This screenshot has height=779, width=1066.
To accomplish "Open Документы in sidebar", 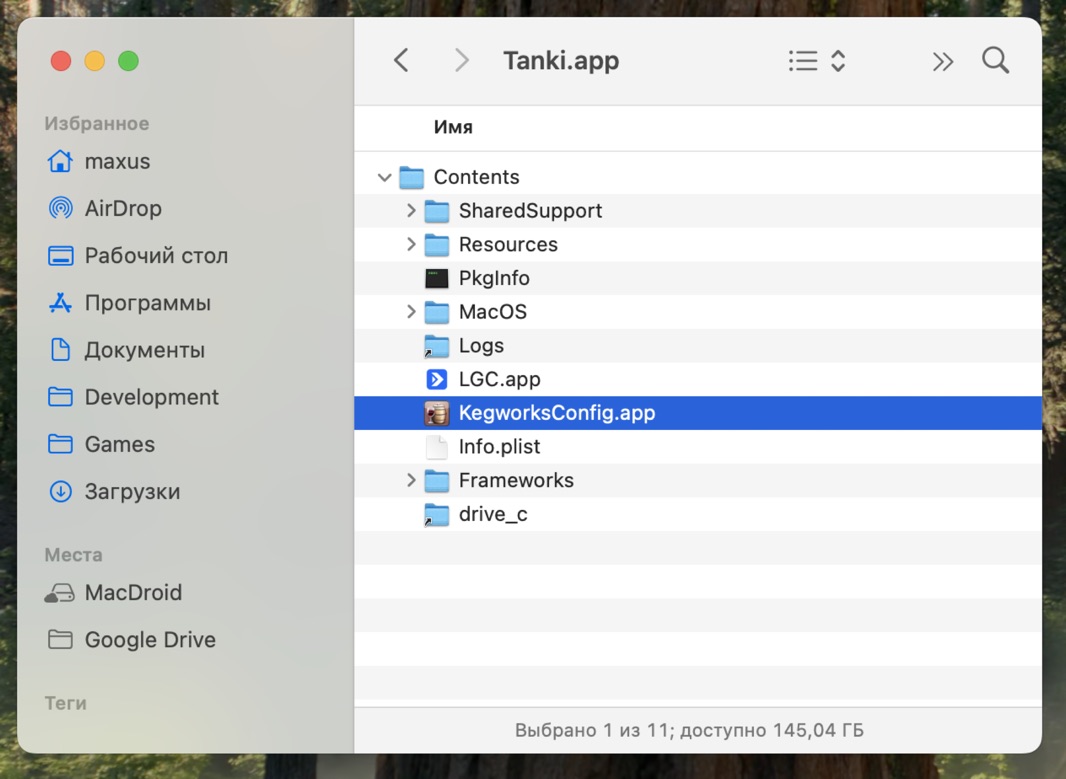I will tap(125, 350).
